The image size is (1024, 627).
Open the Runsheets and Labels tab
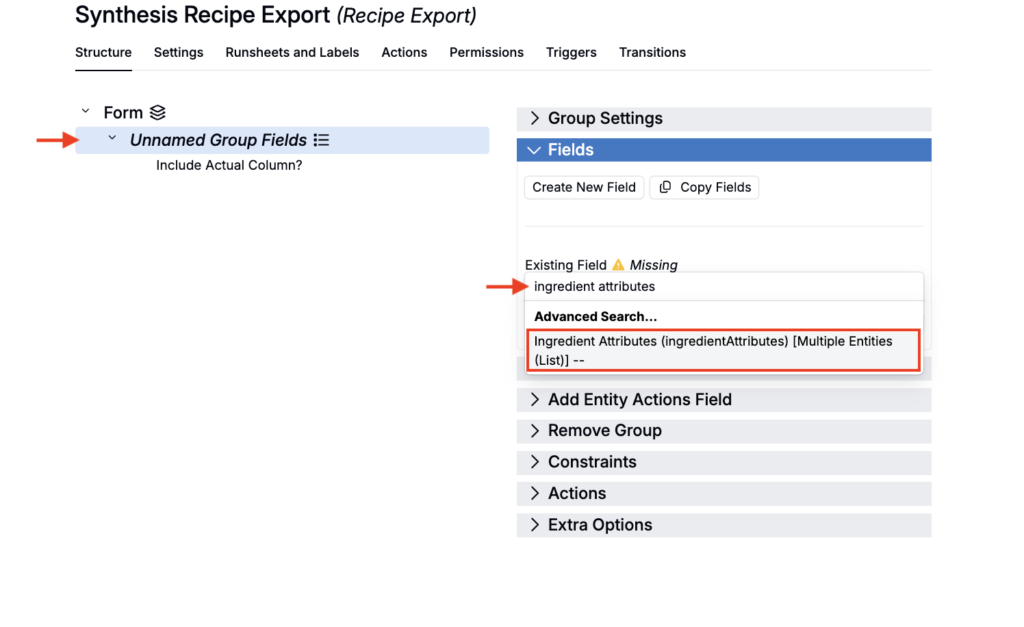click(292, 52)
